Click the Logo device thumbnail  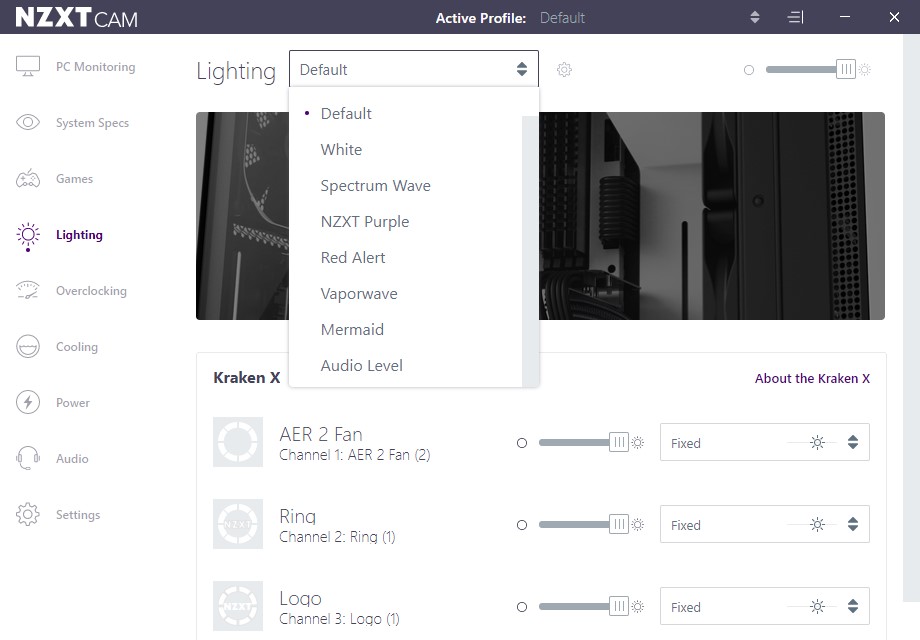(238, 606)
